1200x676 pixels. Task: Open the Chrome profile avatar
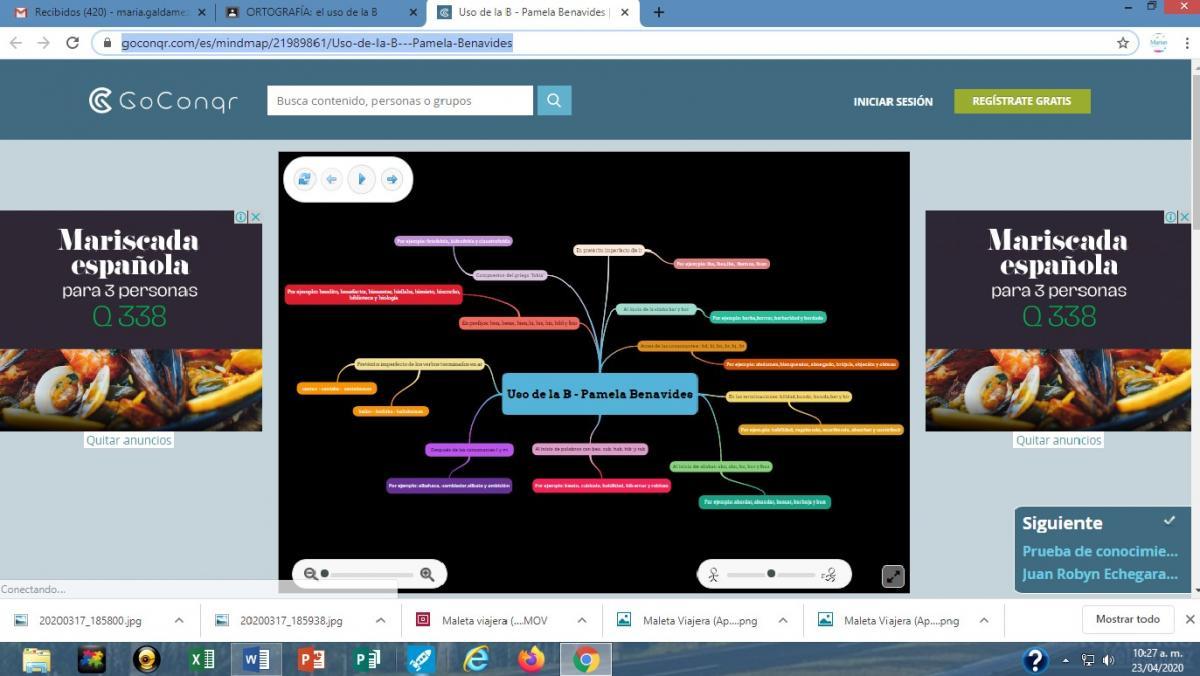pos(1158,43)
